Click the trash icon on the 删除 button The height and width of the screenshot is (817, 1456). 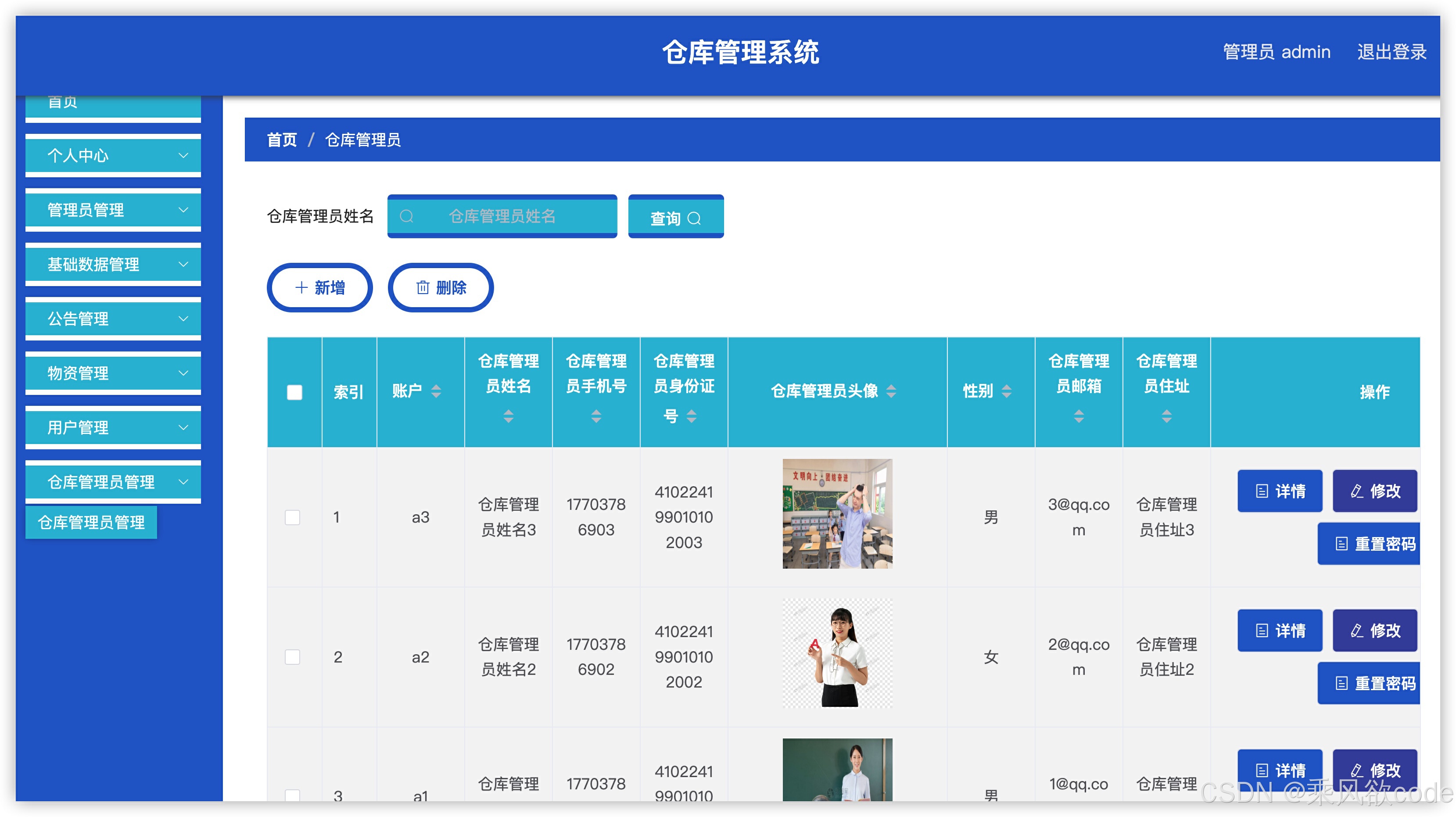click(421, 287)
